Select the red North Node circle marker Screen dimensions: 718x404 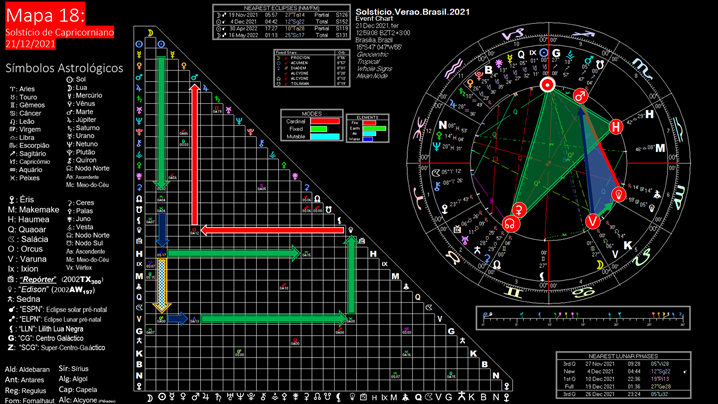510,224
